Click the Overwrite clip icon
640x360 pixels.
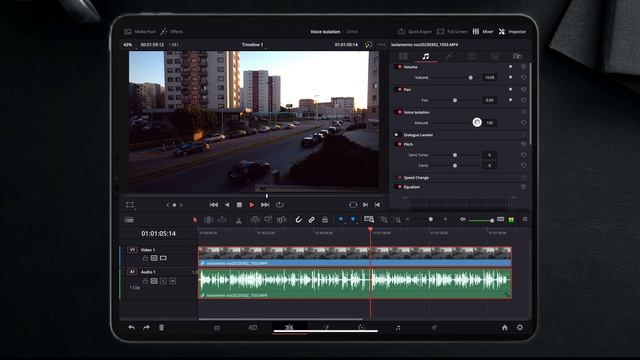(268, 220)
